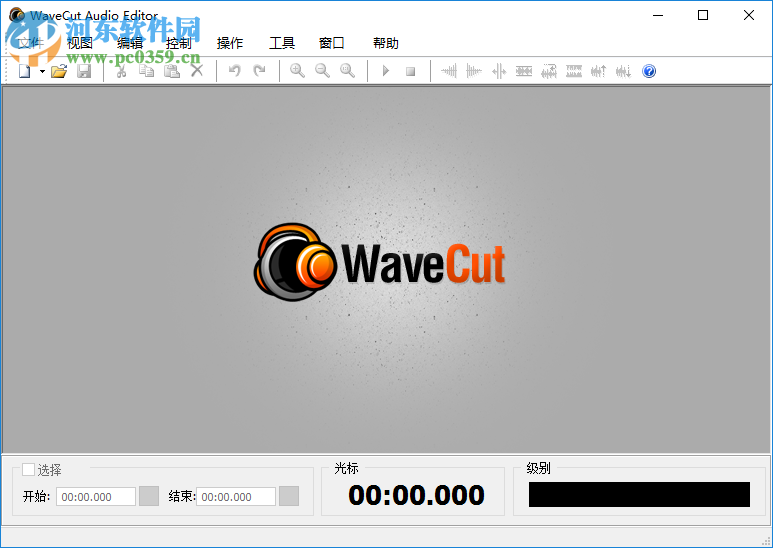Open the 视图 (View) menu
Image resolution: width=773 pixels, height=548 pixels.
point(80,43)
